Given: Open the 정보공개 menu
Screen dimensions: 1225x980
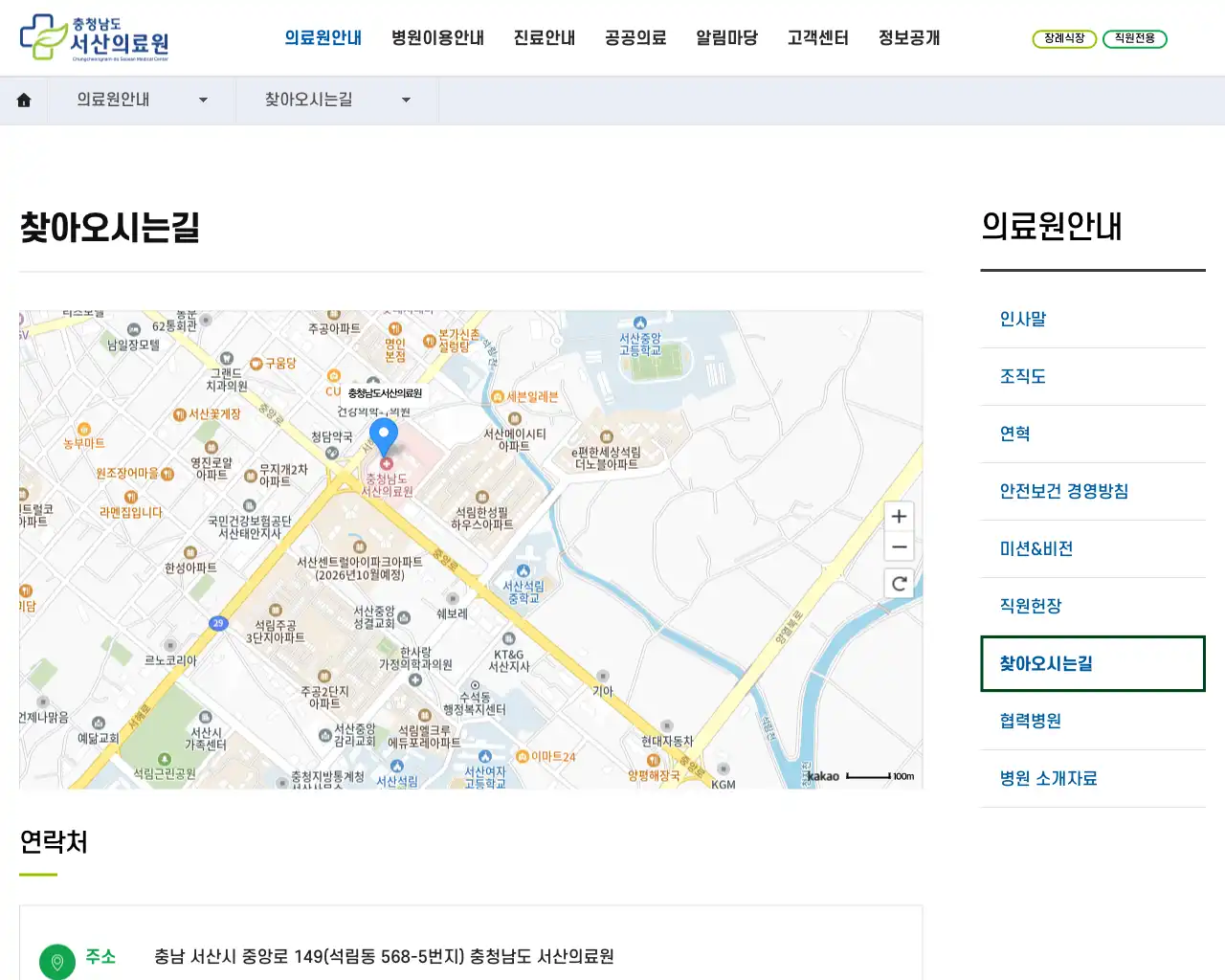Looking at the screenshot, I should coord(908,38).
